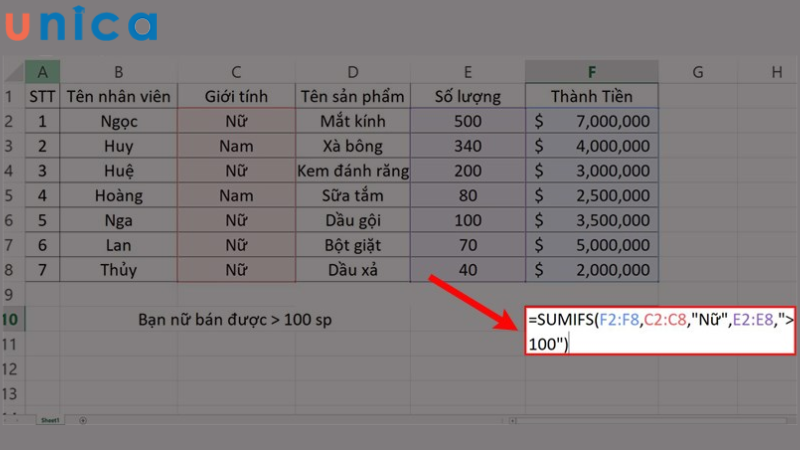Add a new sheet with plus icon
The image size is (800, 450).
coord(83,420)
